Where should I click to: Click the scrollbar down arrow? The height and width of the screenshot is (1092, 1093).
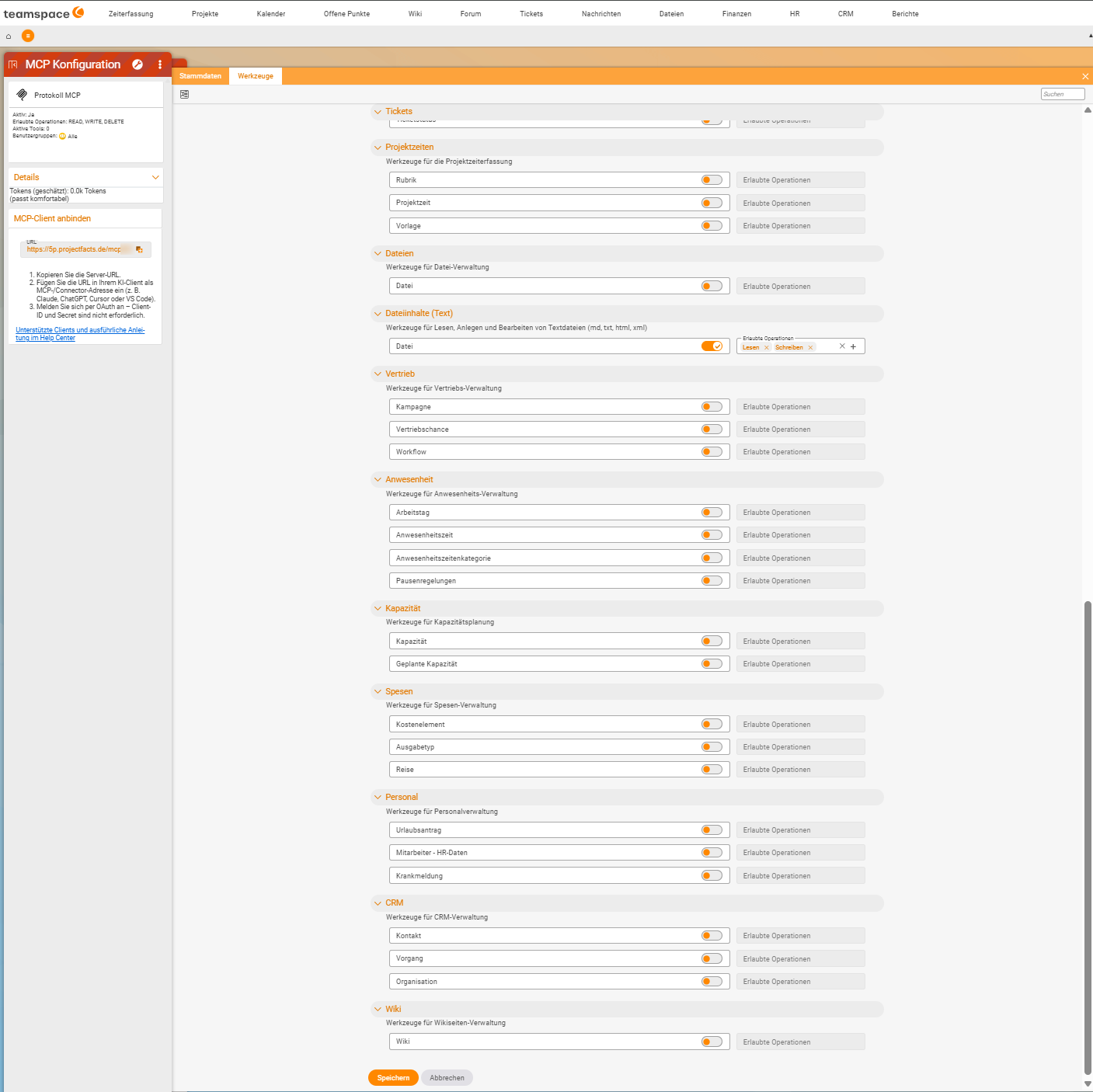tap(1088, 1084)
